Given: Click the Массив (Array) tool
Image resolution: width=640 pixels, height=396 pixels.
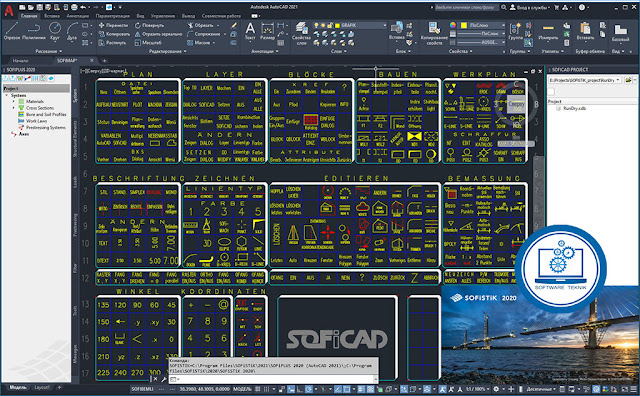Looking at the screenshot, I should (x=199, y=42).
